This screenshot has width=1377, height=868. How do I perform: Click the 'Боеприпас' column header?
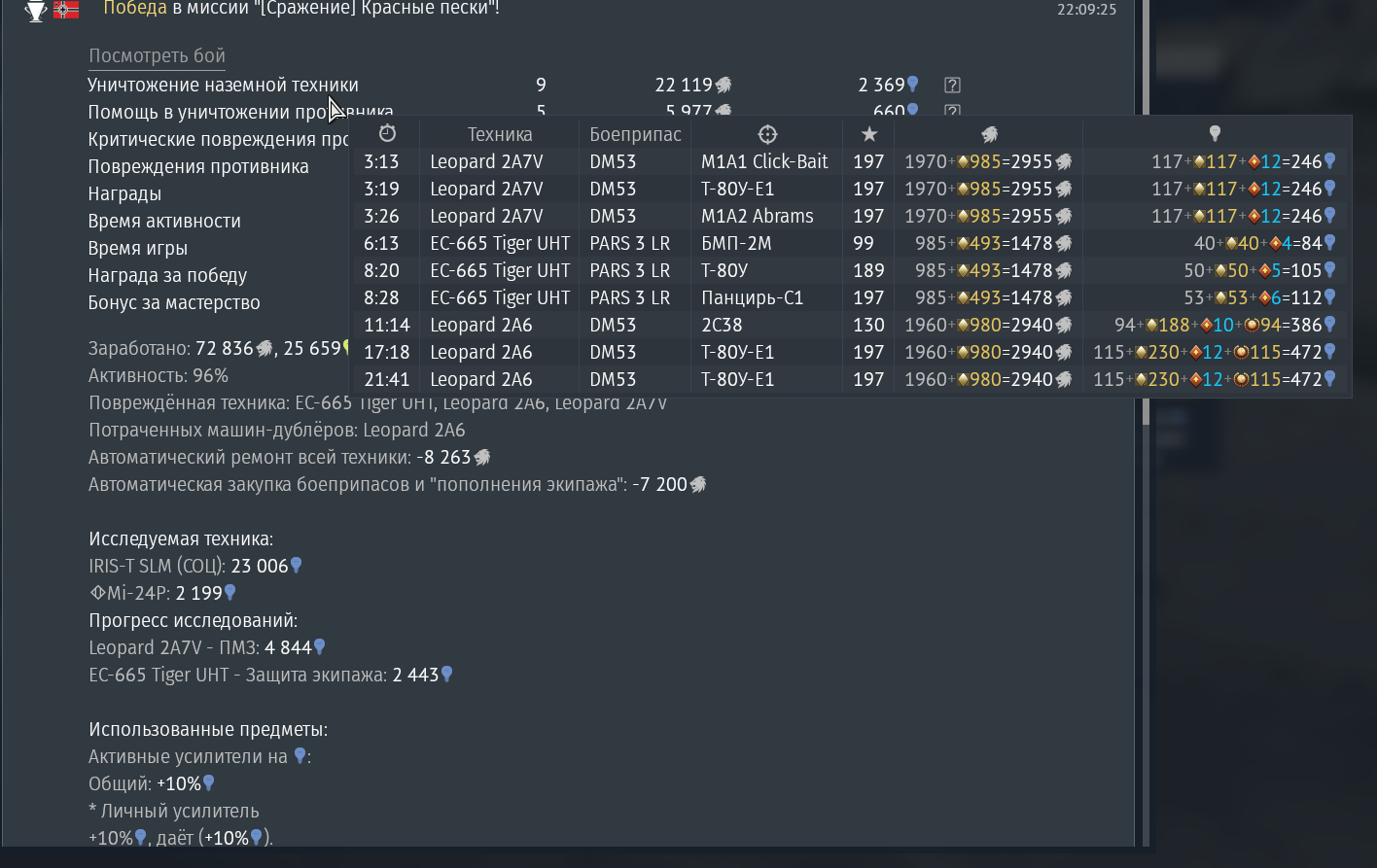(x=636, y=134)
